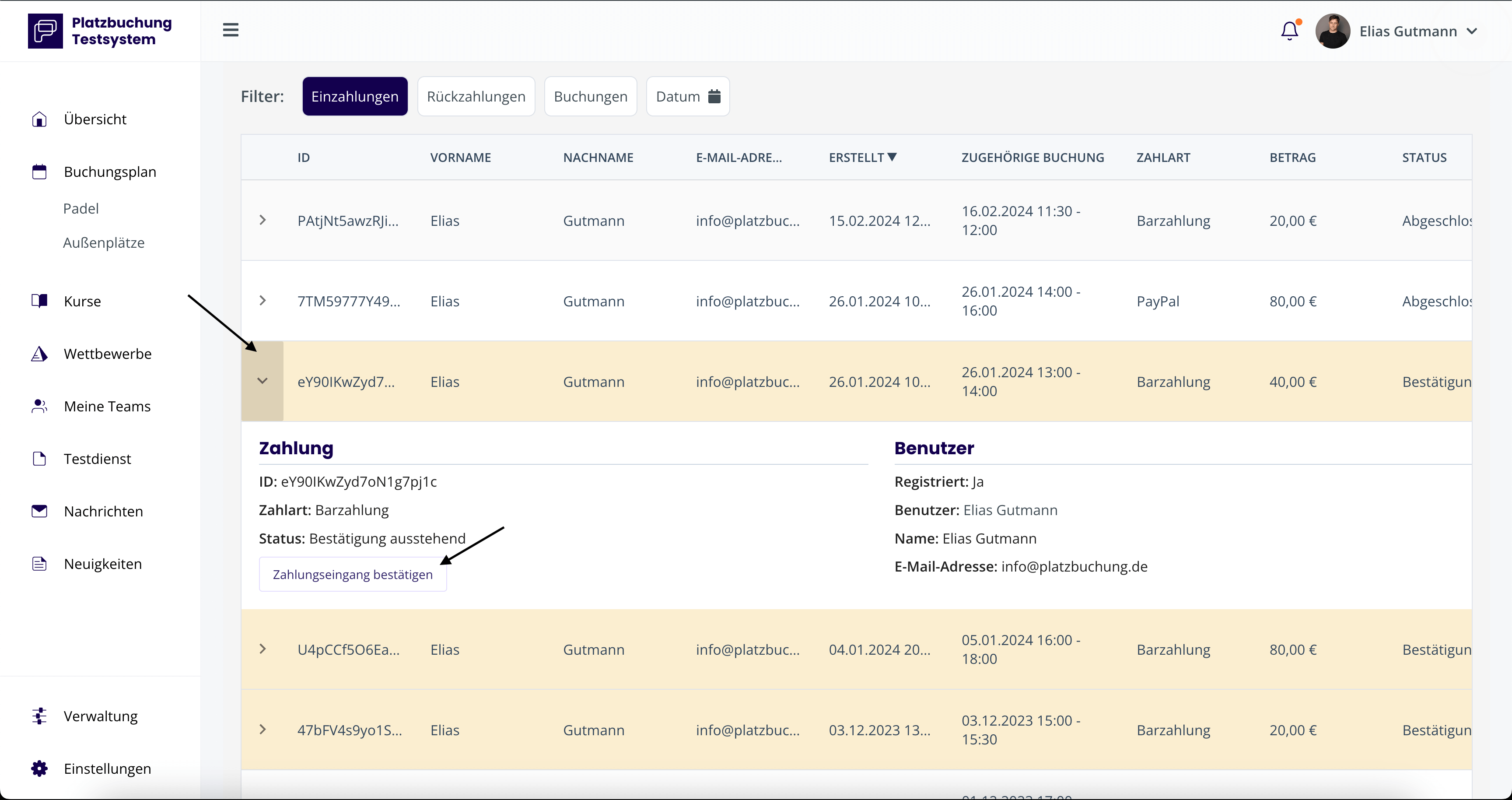Toggle the hamburger menu icon
The image size is (1512, 800).
point(231,30)
